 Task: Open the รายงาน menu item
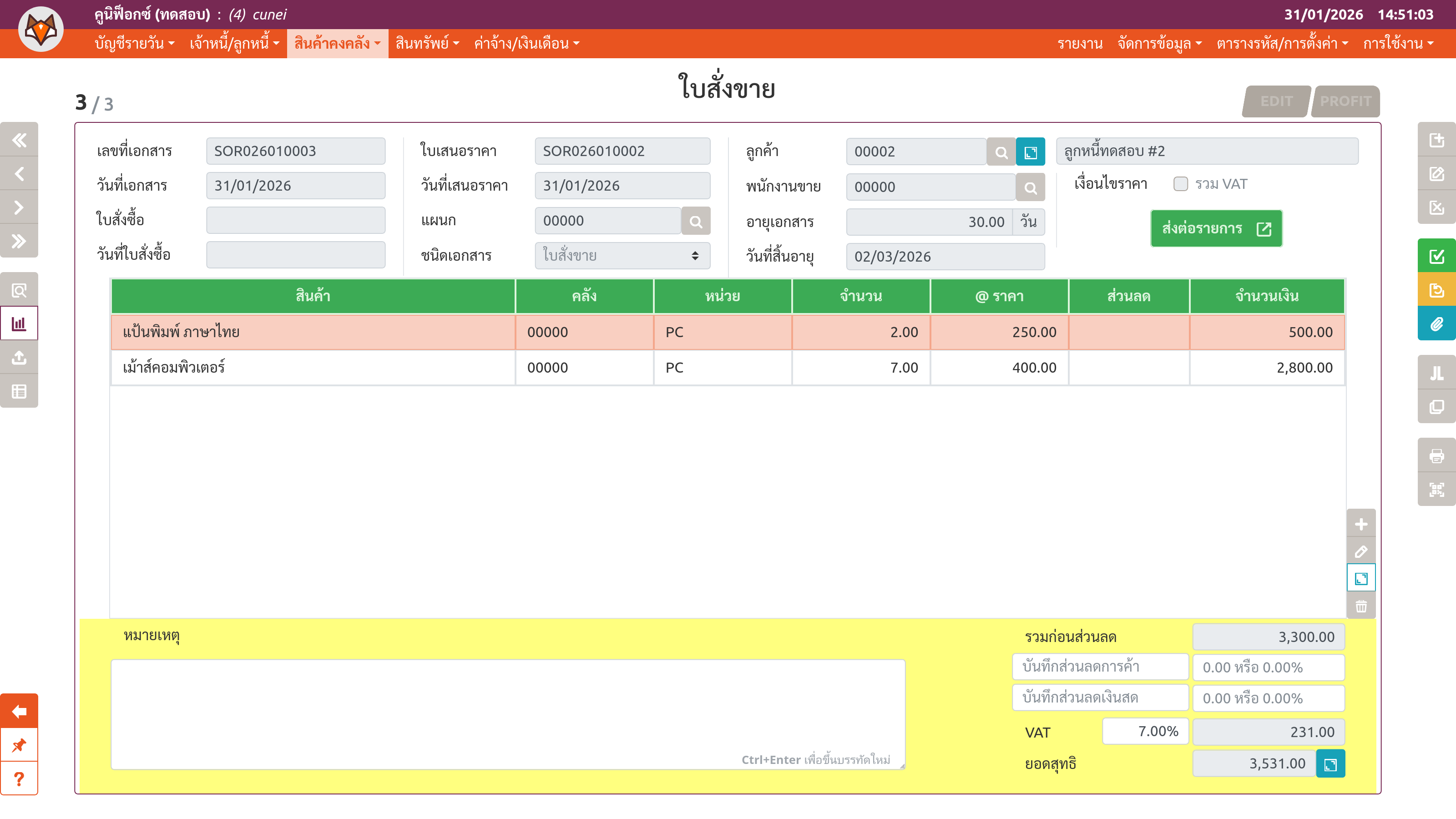tap(1080, 44)
